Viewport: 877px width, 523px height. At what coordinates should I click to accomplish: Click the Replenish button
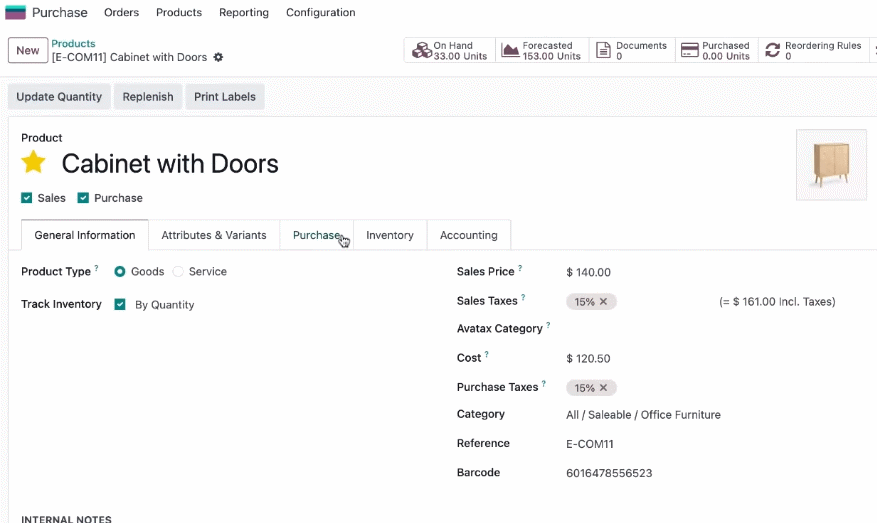[x=148, y=97]
